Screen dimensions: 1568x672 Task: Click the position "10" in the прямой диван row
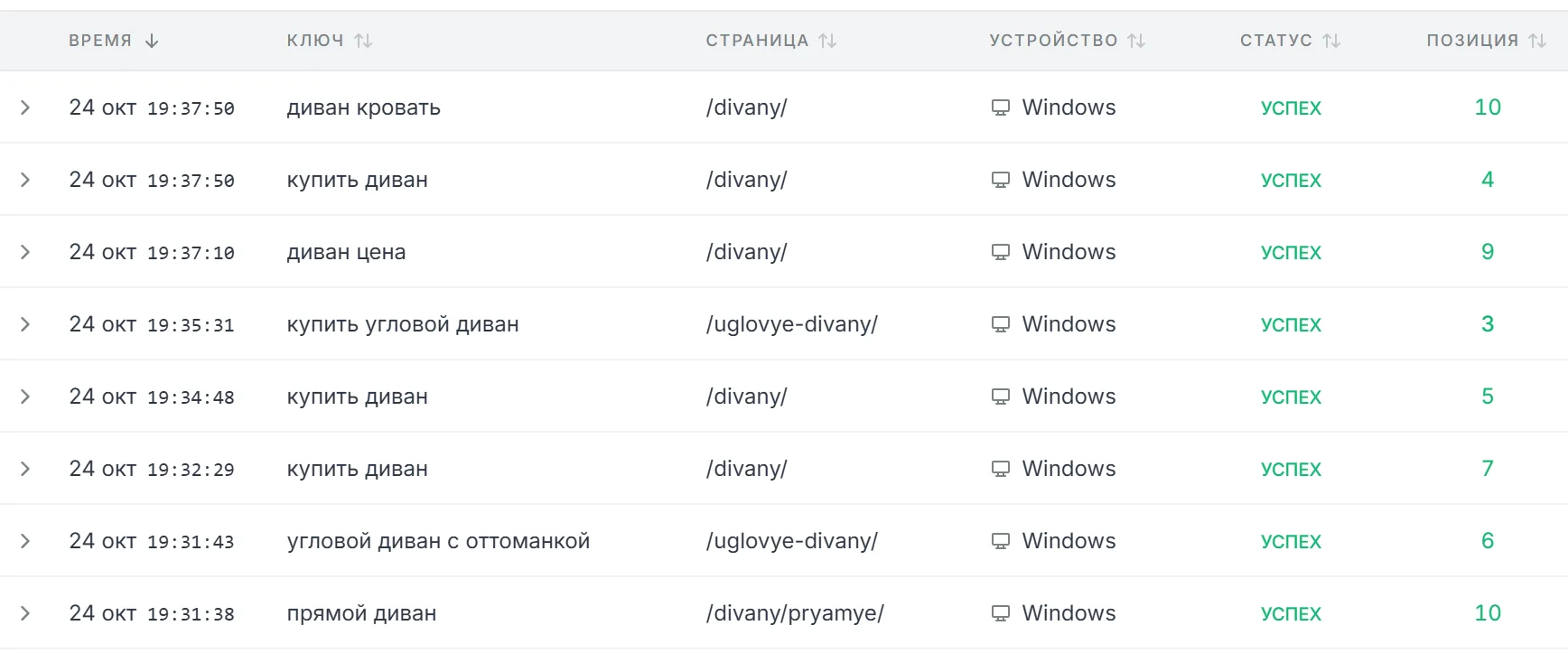[x=1488, y=613]
